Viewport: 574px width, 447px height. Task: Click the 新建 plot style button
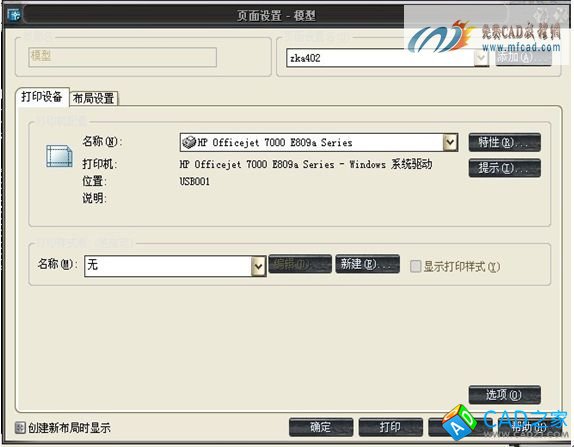pyautogui.click(x=367, y=264)
